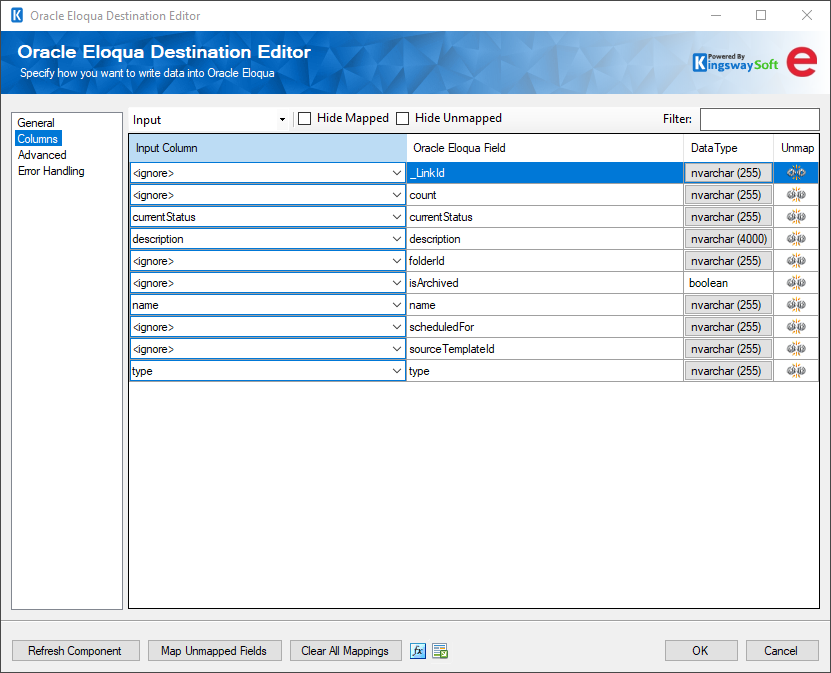Click the unmap icon for scheduledFor row

tap(796, 327)
